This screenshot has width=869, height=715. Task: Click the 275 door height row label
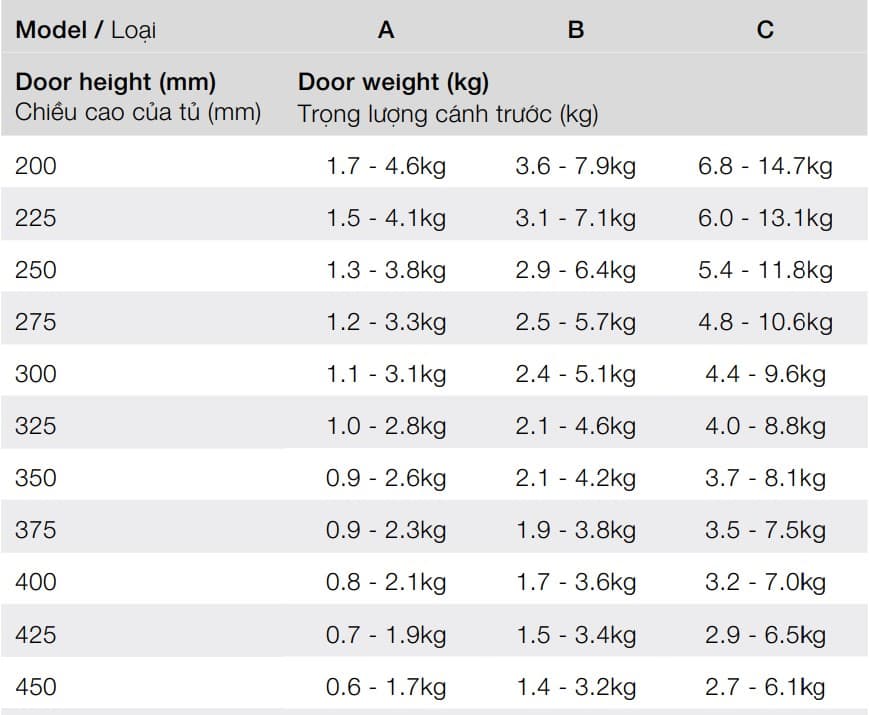pos(36,322)
